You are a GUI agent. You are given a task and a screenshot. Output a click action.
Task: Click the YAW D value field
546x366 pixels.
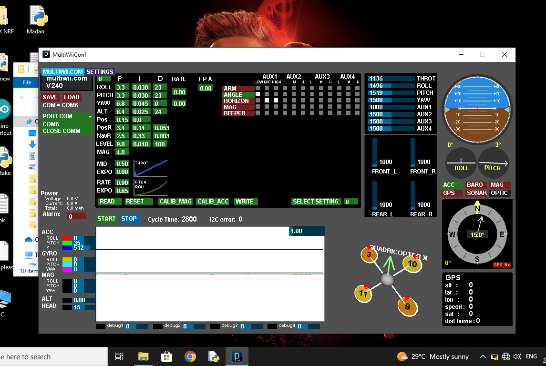pos(160,103)
